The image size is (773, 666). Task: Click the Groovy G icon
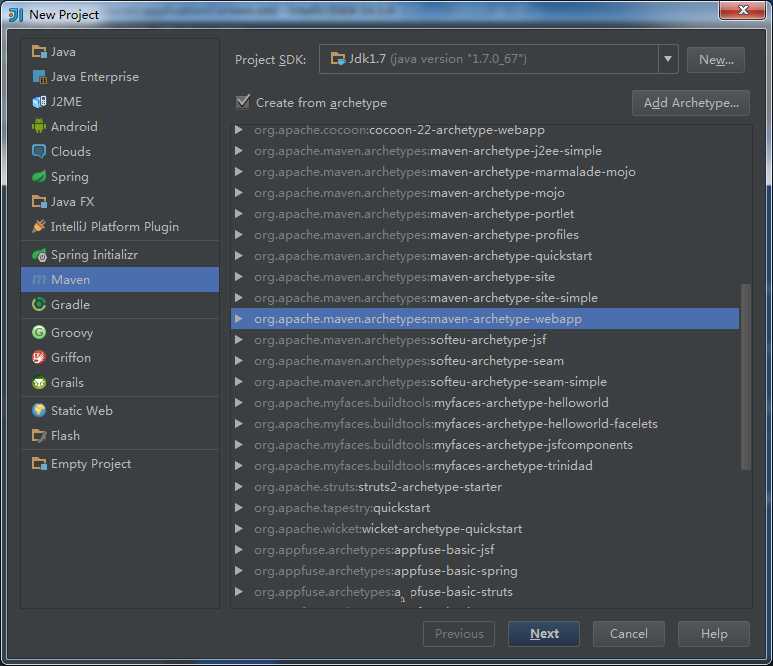coord(39,332)
